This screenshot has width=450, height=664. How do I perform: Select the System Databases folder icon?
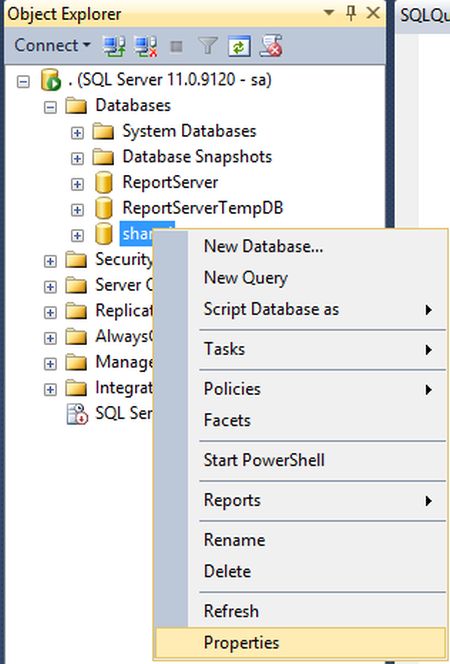coord(103,132)
